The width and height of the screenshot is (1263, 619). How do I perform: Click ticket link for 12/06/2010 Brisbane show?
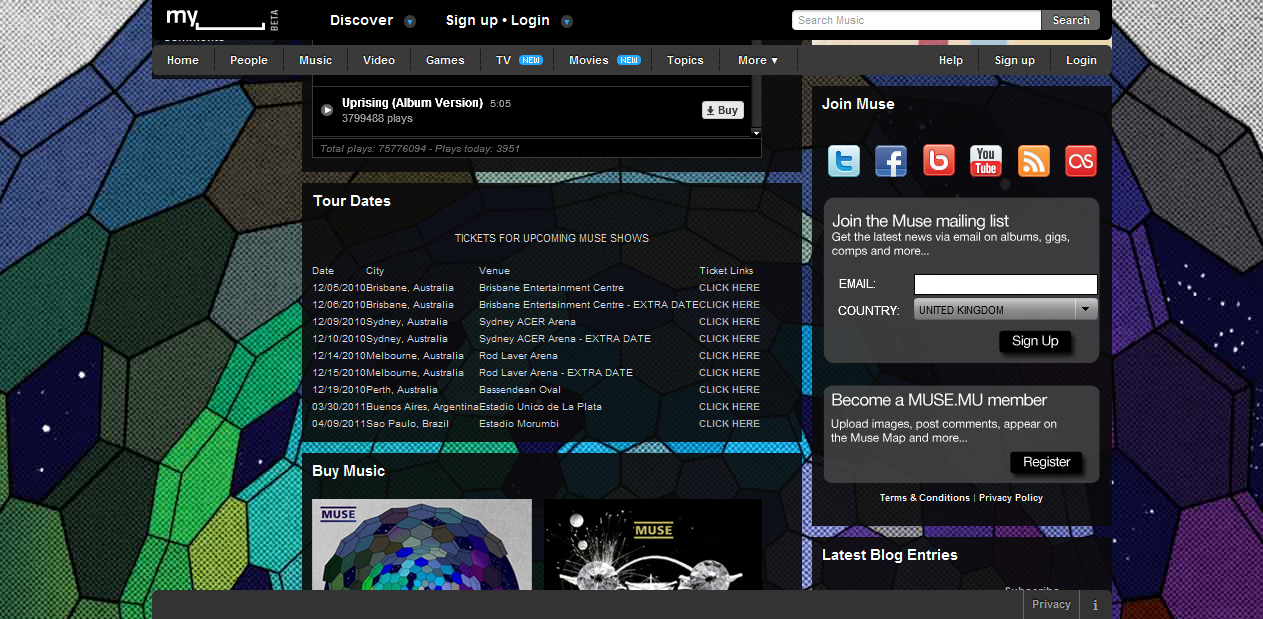pos(729,305)
